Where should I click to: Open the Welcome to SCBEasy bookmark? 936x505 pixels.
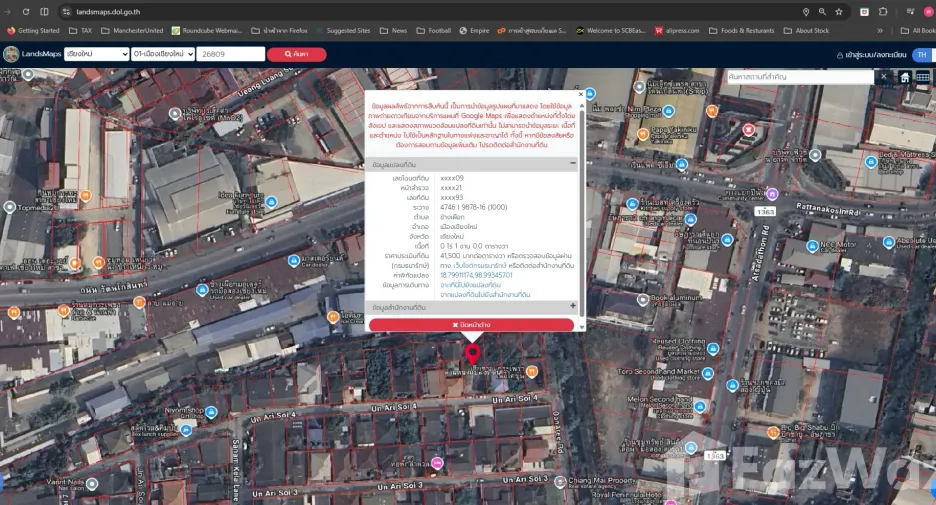(x=611, y=30)
